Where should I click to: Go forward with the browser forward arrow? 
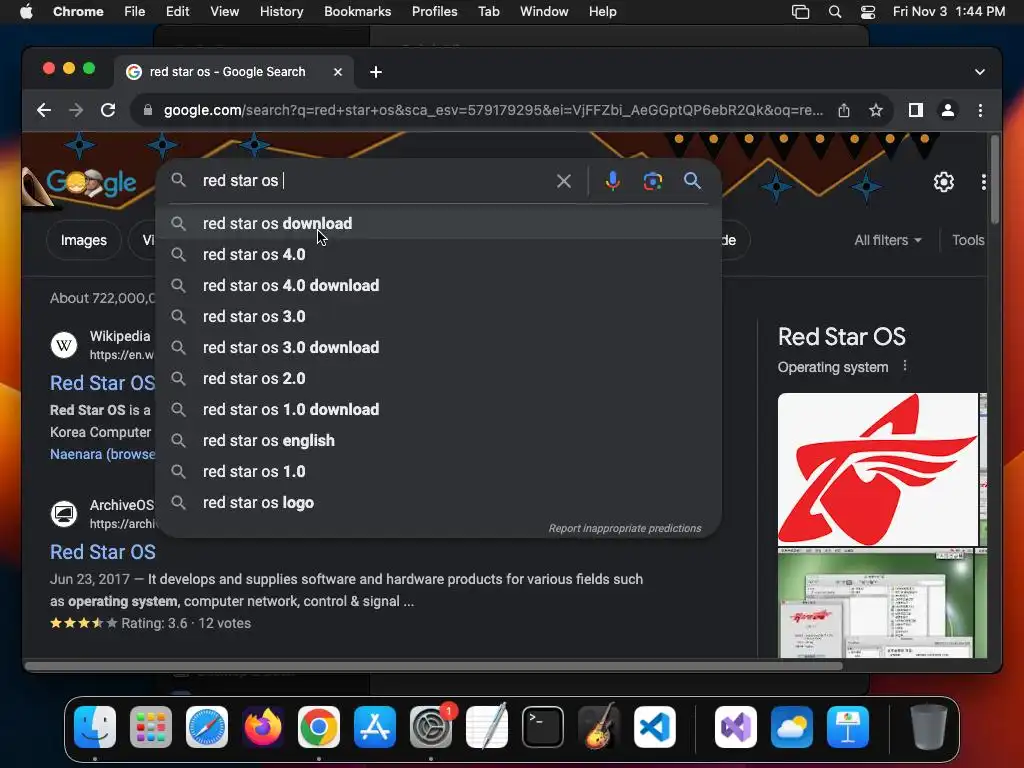76,110
